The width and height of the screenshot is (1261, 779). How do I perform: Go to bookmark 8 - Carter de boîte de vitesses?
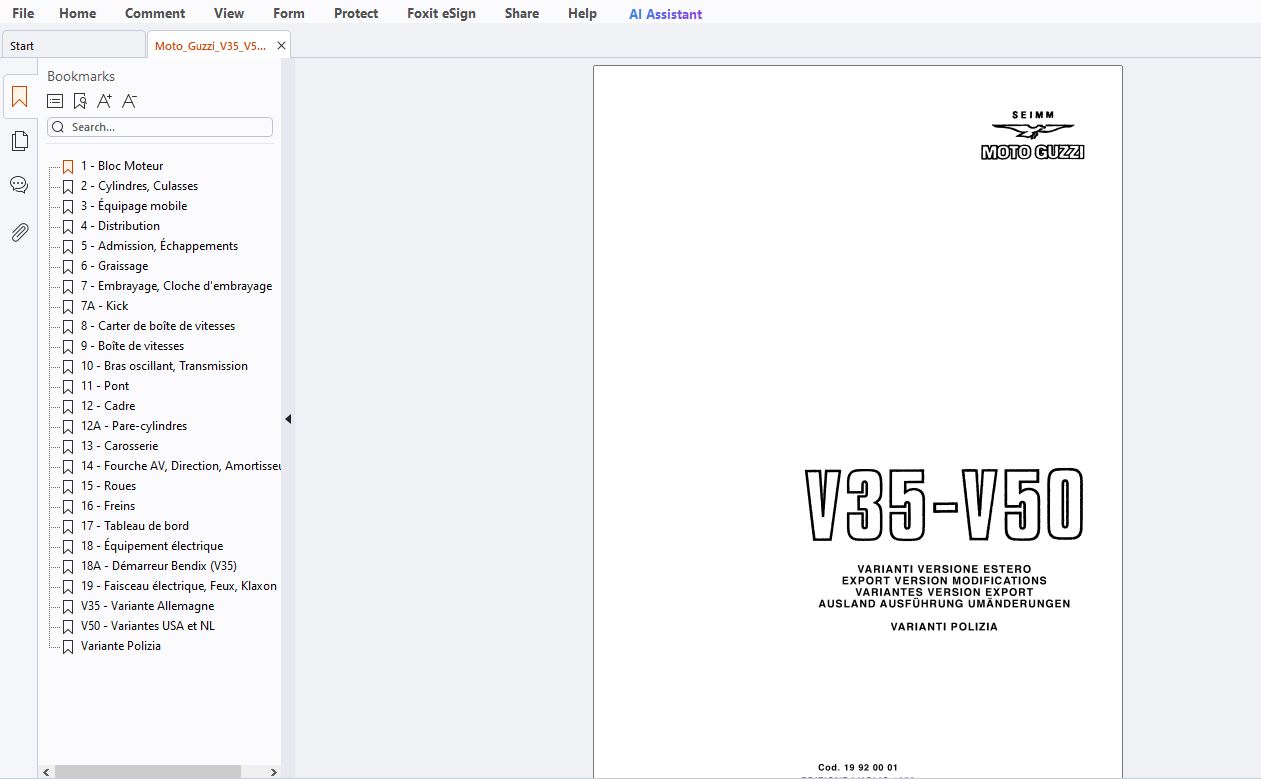coord(158,326)
